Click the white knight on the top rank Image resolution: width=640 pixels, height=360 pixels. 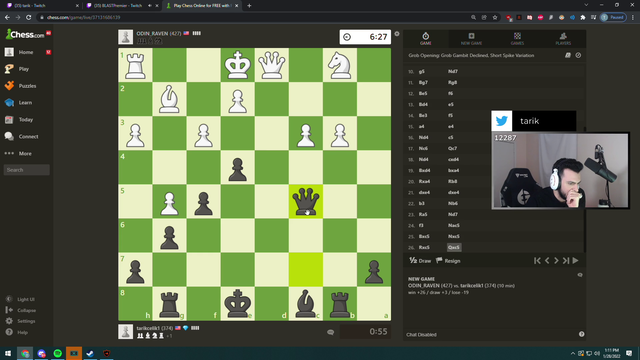(x=340, y=65)
